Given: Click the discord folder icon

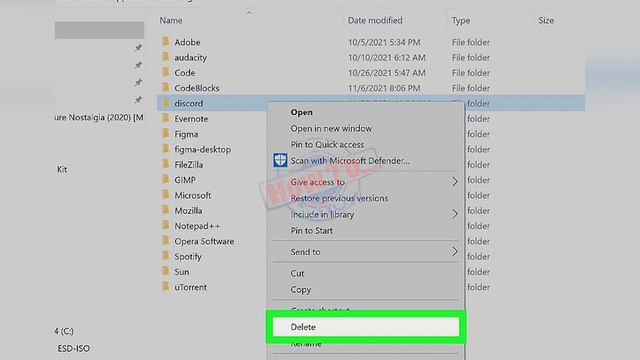Looking at the screenshot, I should point(165,103).
